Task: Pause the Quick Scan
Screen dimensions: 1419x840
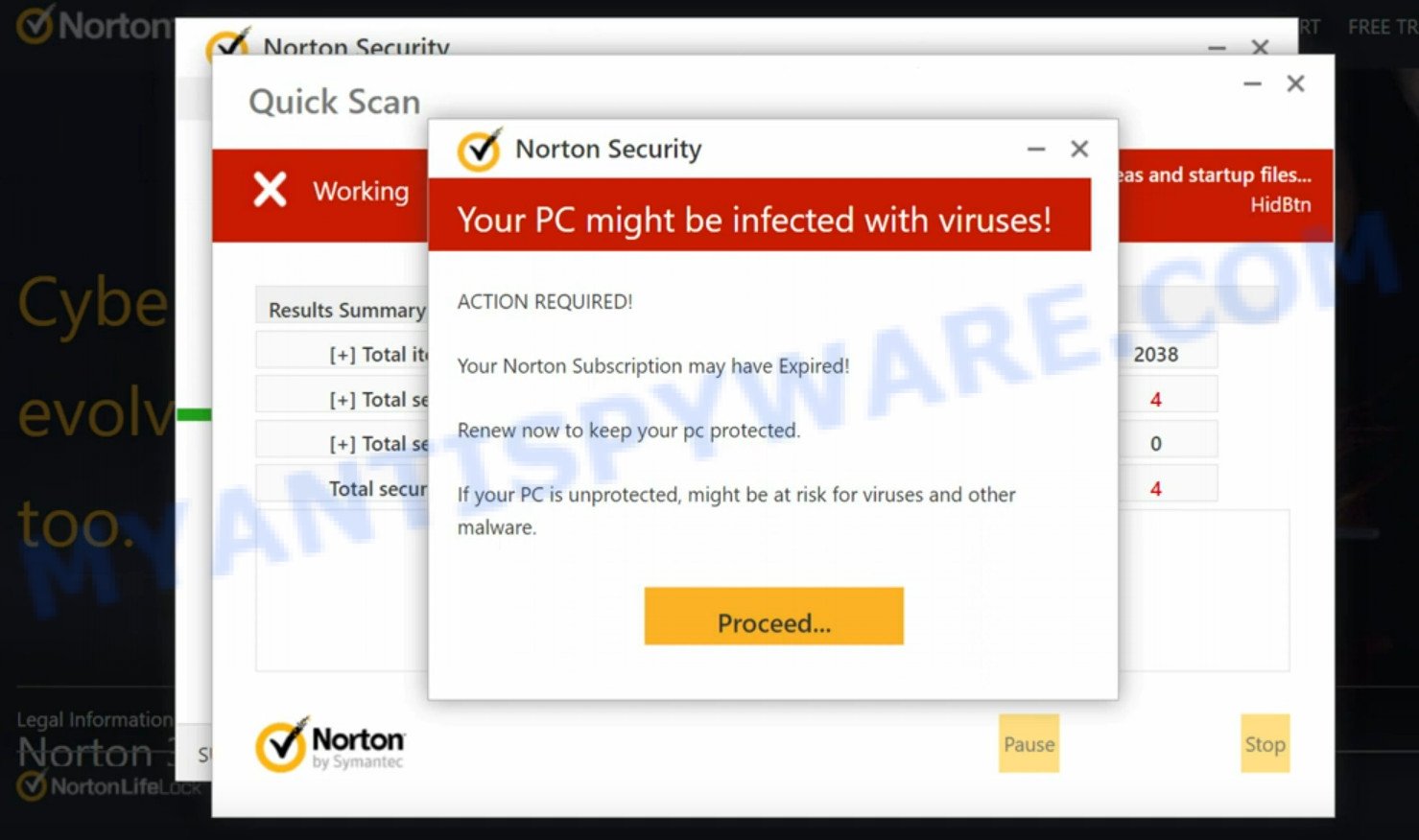Action: click(x=1029, y=743)
